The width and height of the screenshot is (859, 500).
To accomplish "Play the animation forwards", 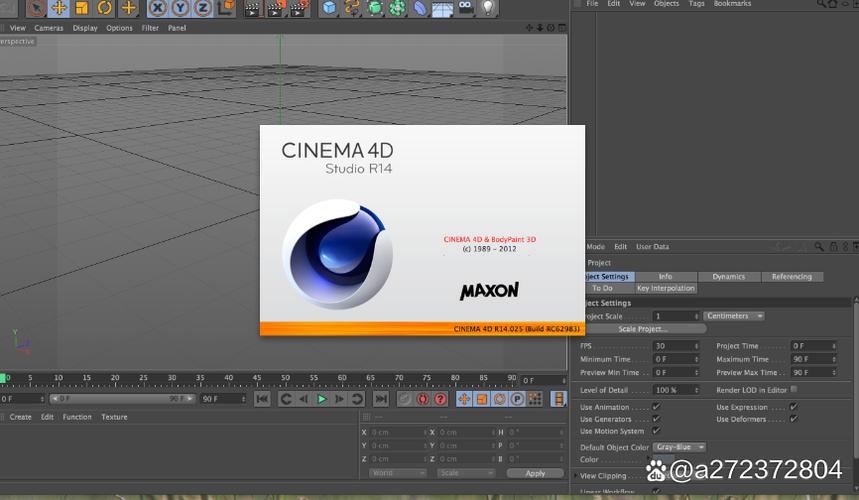I will (322, 399).
